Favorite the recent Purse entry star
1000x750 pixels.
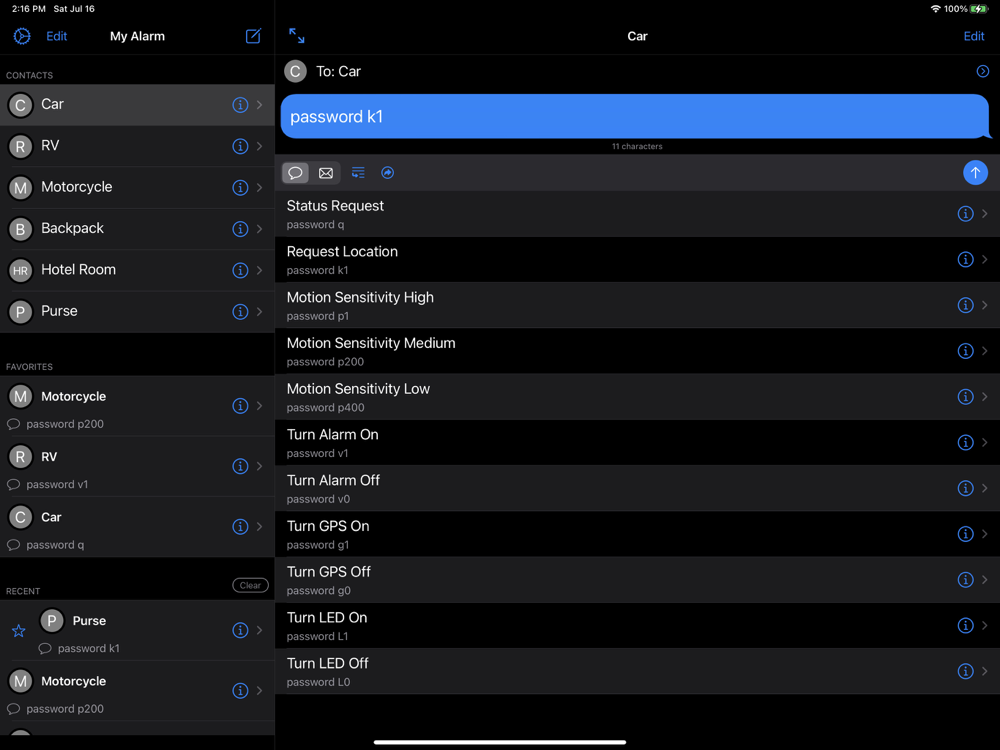(18, 631)
